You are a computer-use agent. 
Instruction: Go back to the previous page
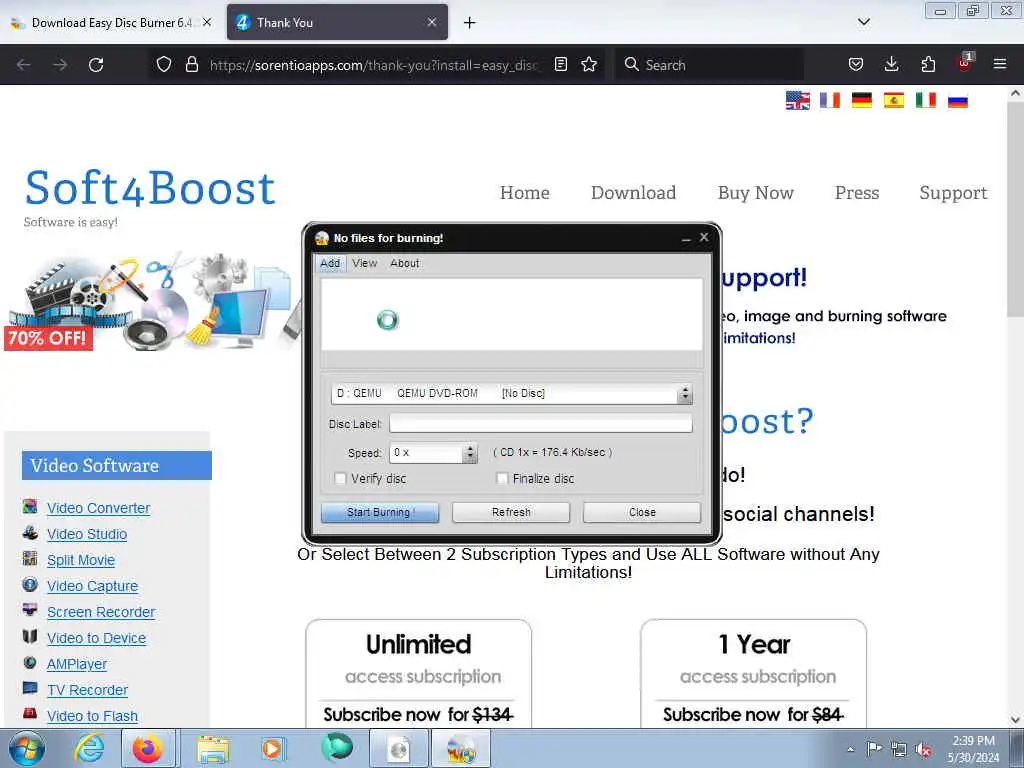click(x=24, y=65)
